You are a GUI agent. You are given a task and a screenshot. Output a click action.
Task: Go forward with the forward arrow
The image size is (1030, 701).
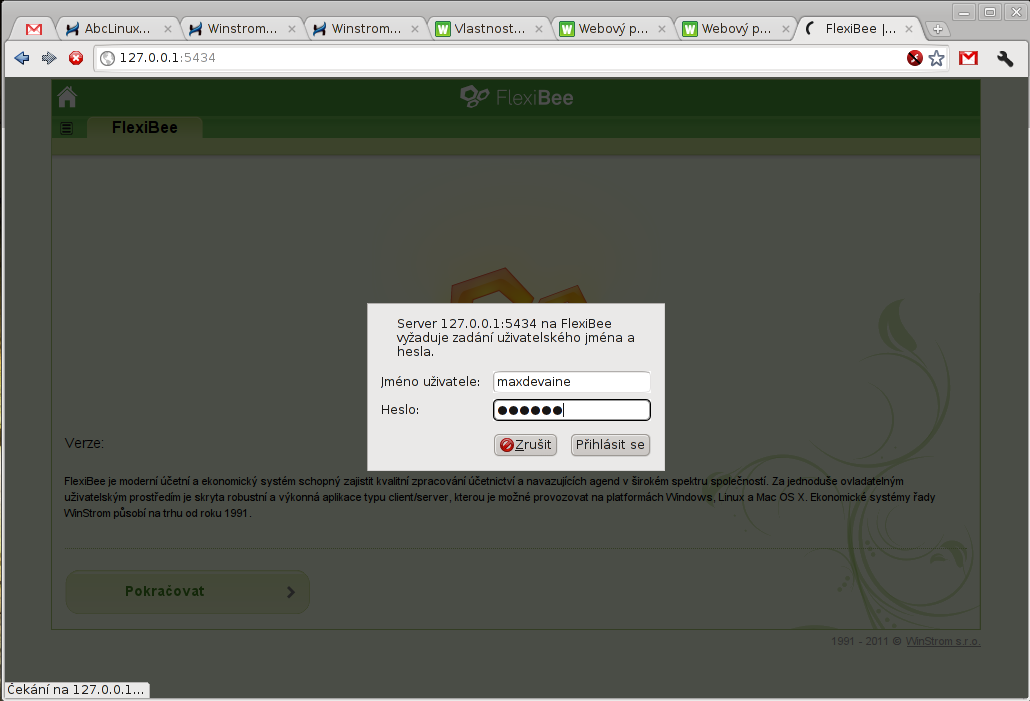(x=49, y=58)
